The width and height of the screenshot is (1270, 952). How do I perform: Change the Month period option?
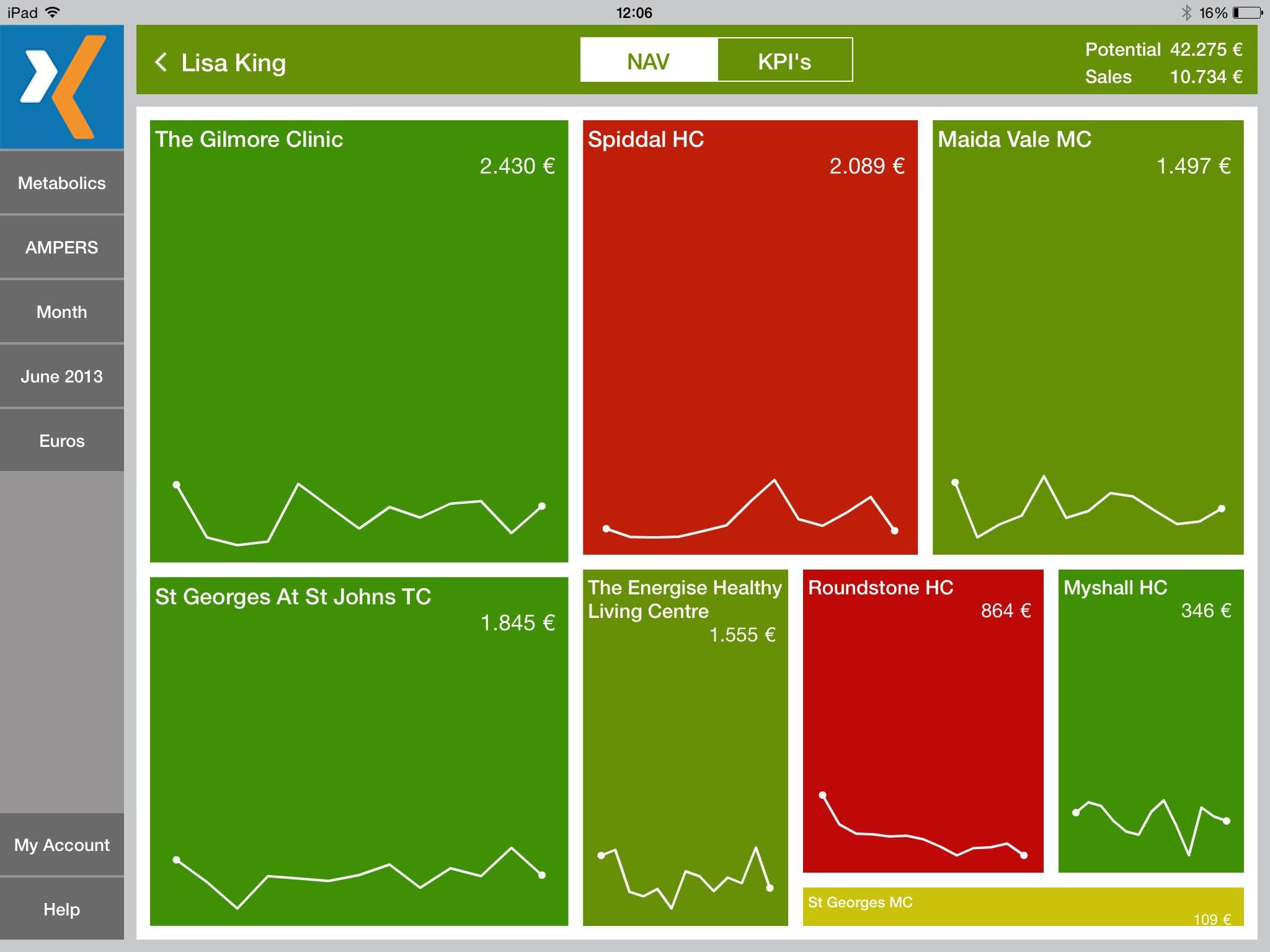(x=62, y=312)
